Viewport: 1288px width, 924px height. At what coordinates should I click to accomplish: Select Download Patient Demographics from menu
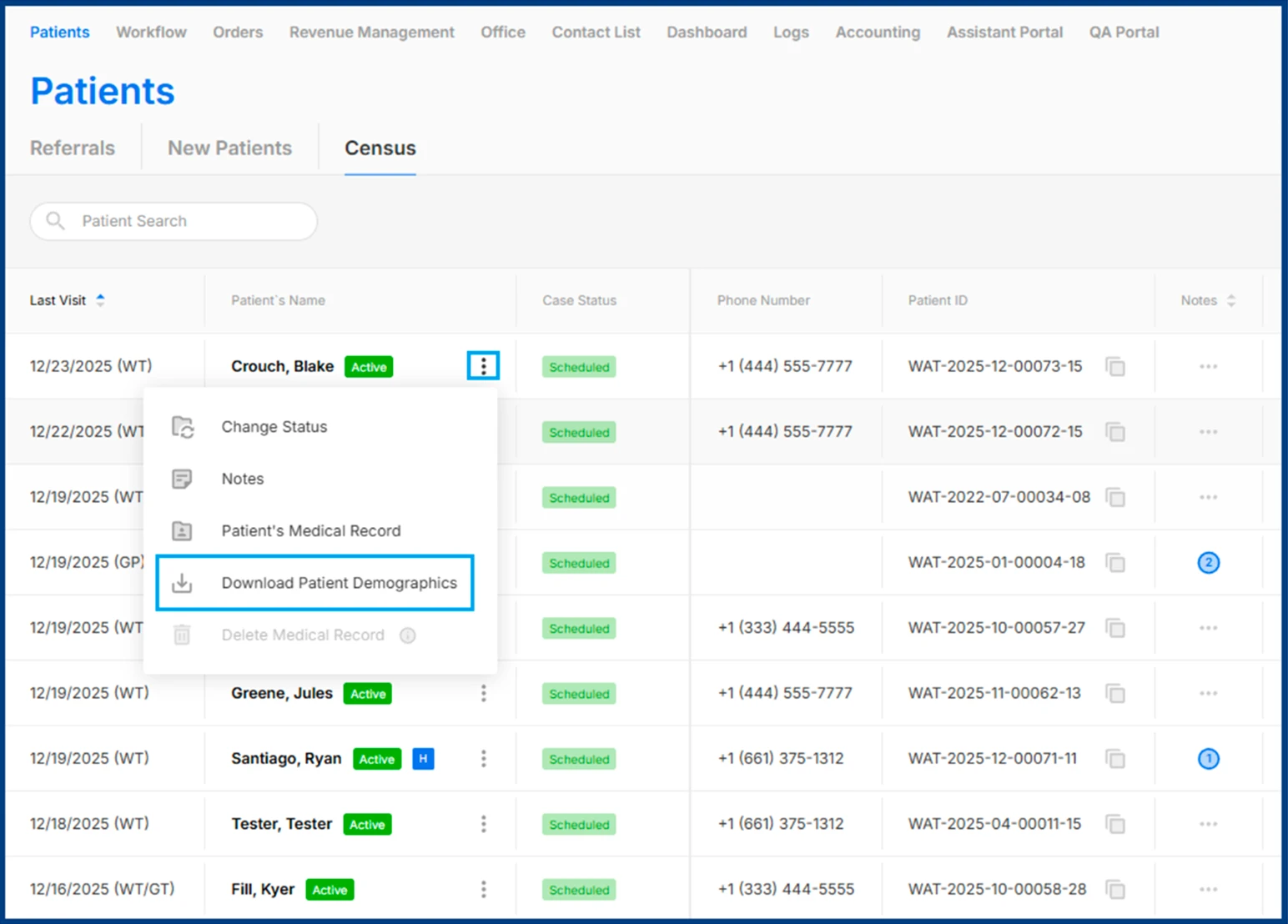[x=339, y=583]
